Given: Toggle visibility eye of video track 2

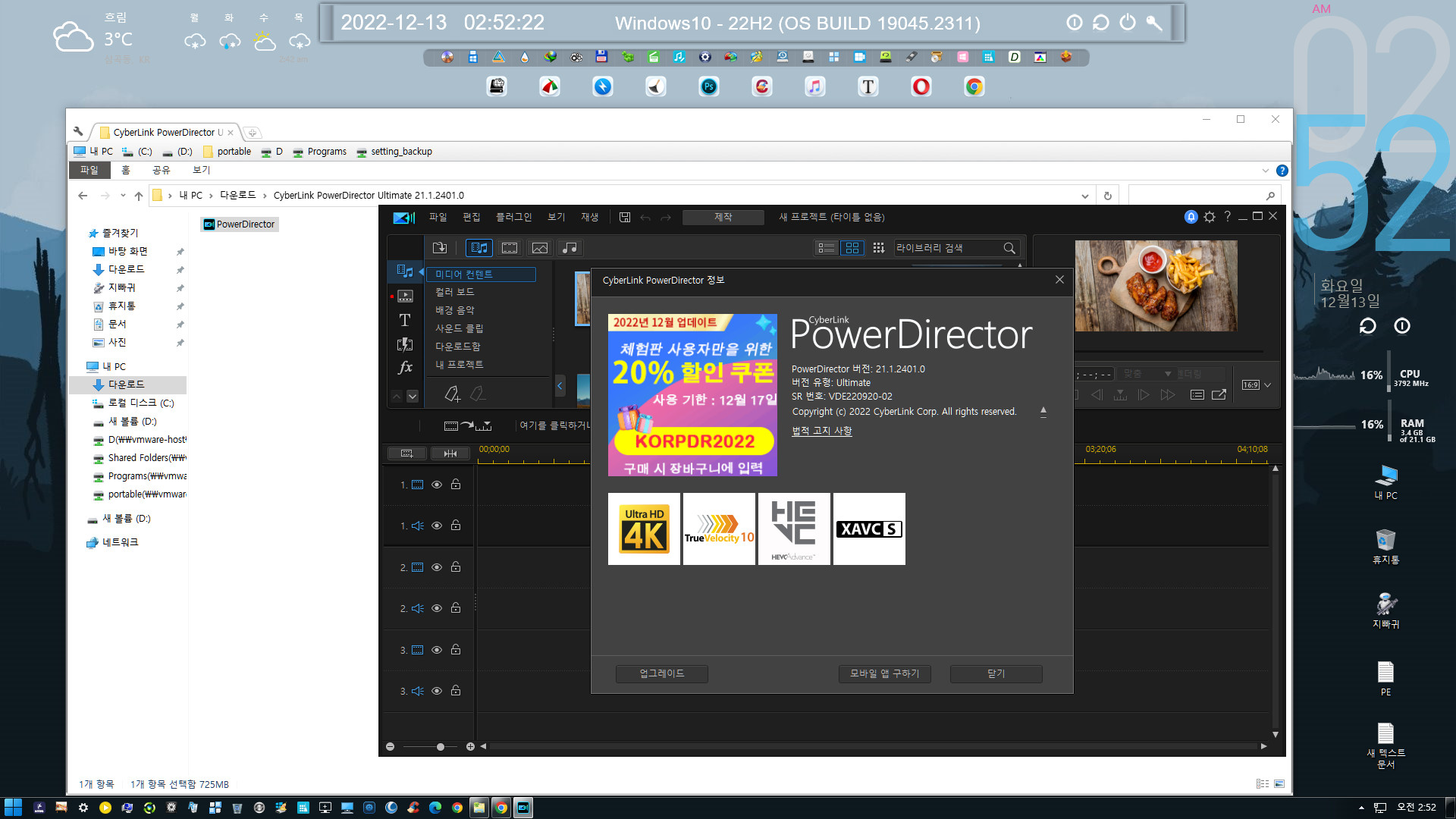Looking at the screenshot, I should point(437,567).
